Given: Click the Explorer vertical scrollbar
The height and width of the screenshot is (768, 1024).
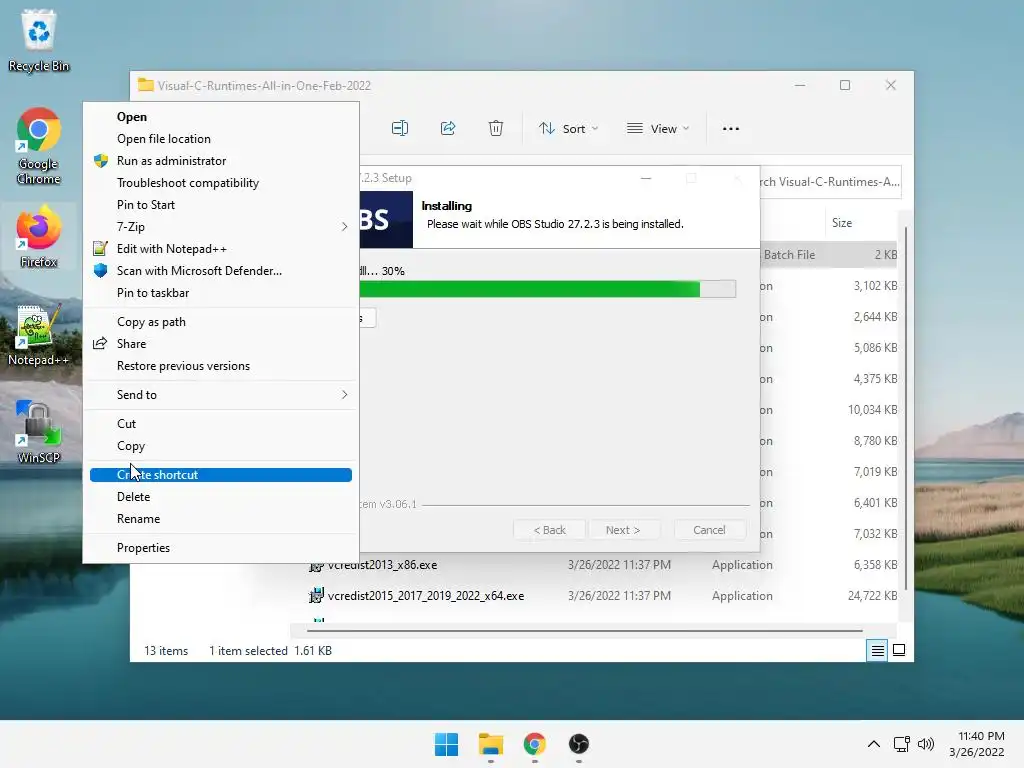Looking at the screenshot, I should click(905, 408).
